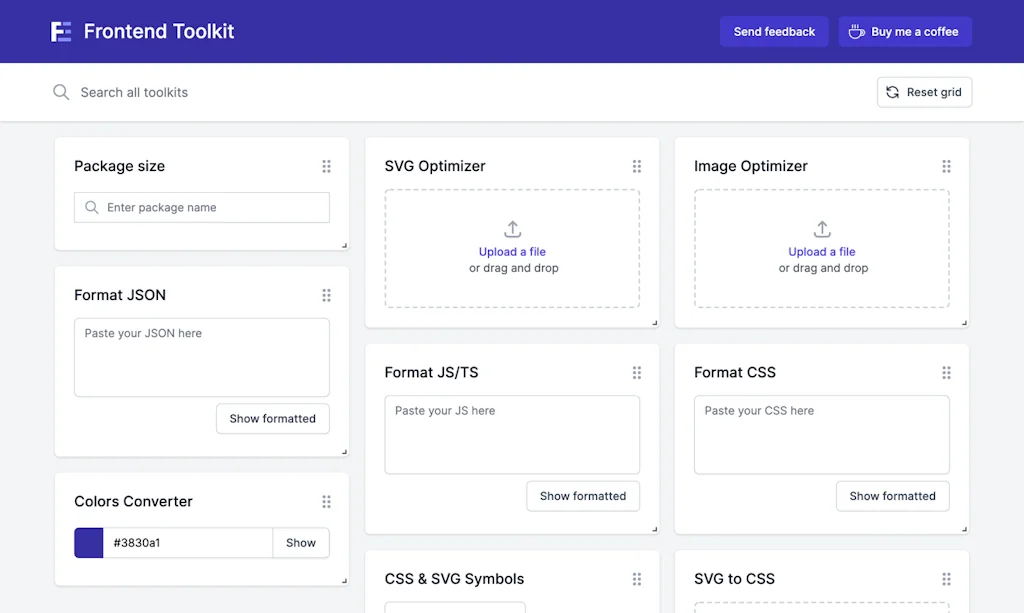Click the Frontend Toolkit logo icon
The width and height of the screenshot is (1024, 613).
pyautogui.click(x=61, y=31)
